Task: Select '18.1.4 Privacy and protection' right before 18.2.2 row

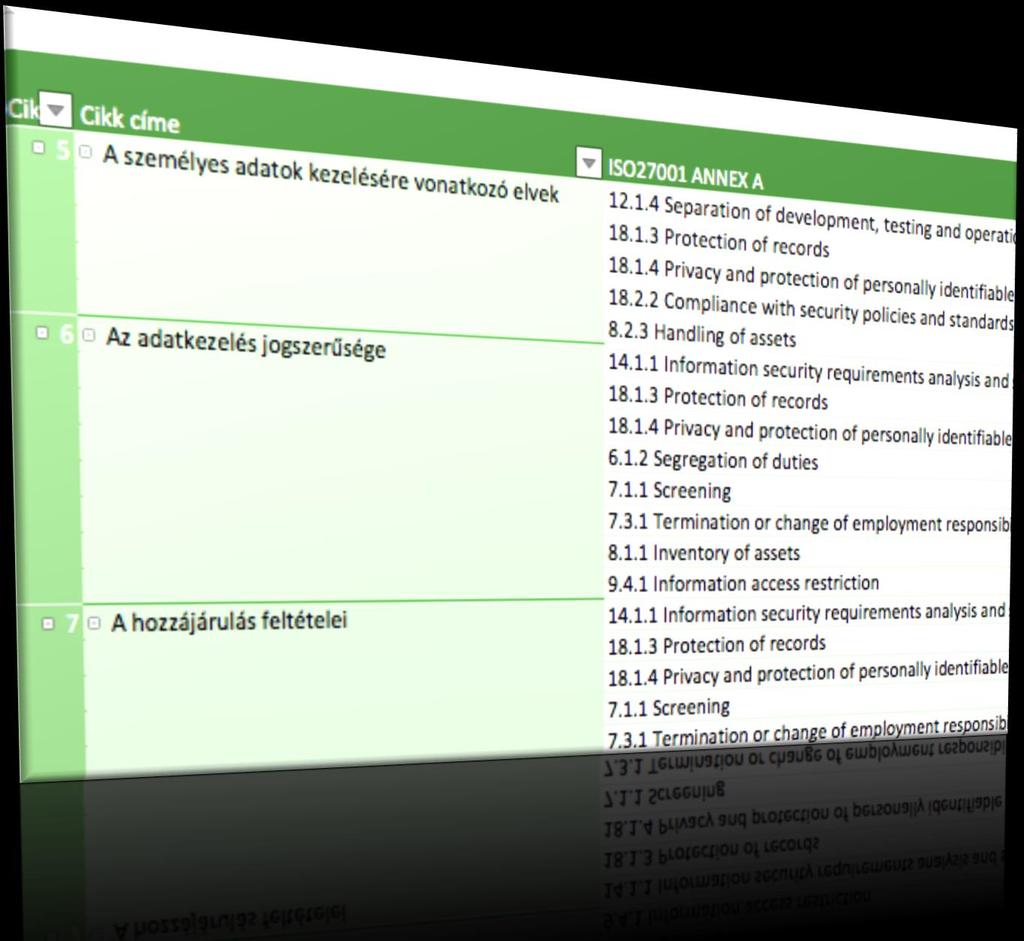Action: [810, 279]
